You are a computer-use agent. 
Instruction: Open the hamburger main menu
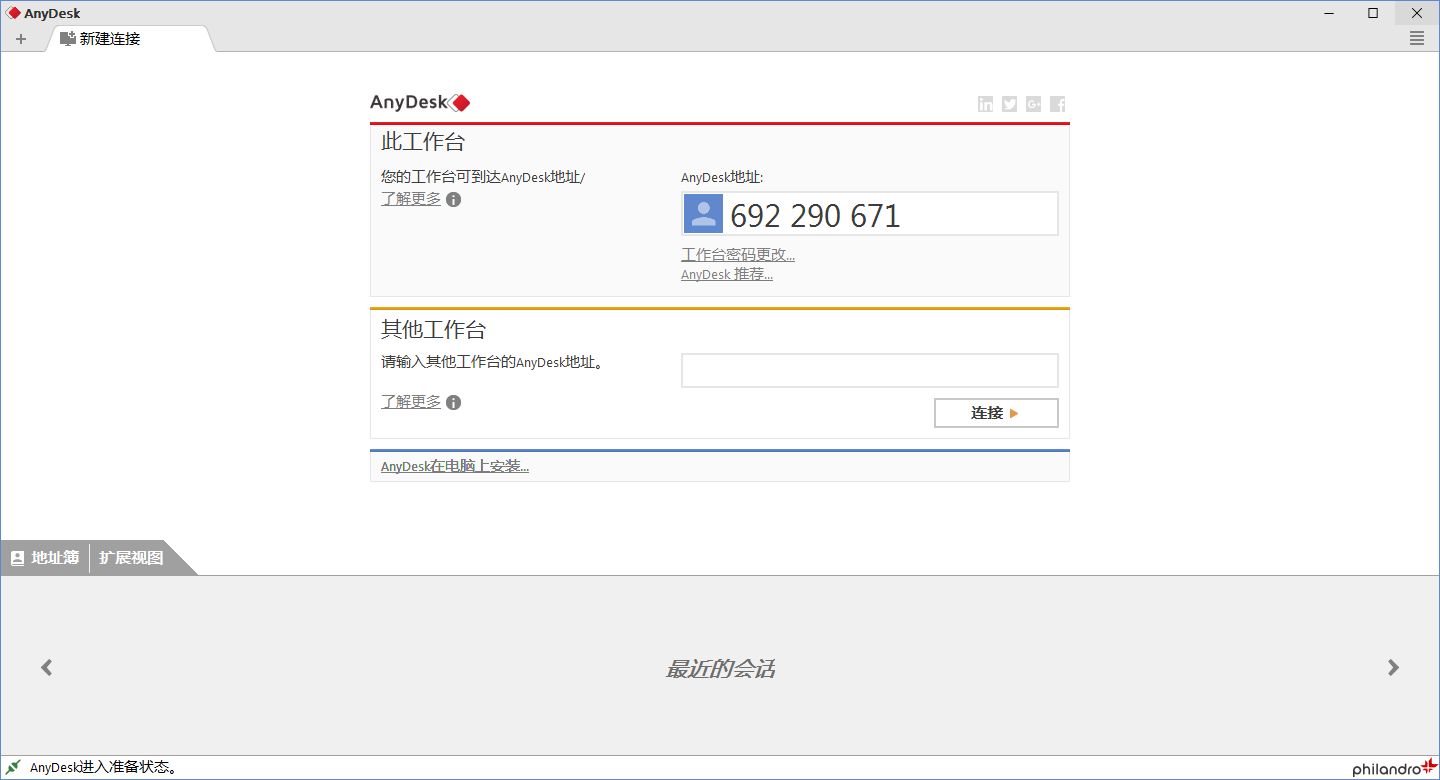(x=1416, y=38)
